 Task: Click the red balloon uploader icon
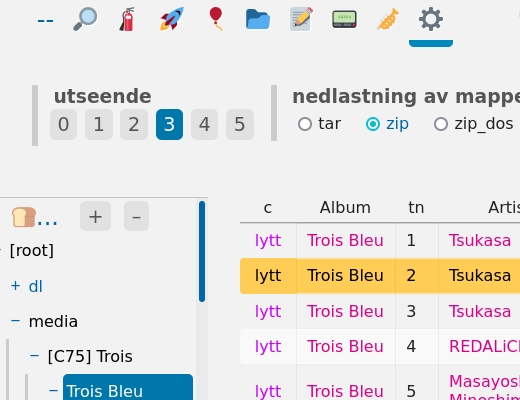click(x=216, y=19)
